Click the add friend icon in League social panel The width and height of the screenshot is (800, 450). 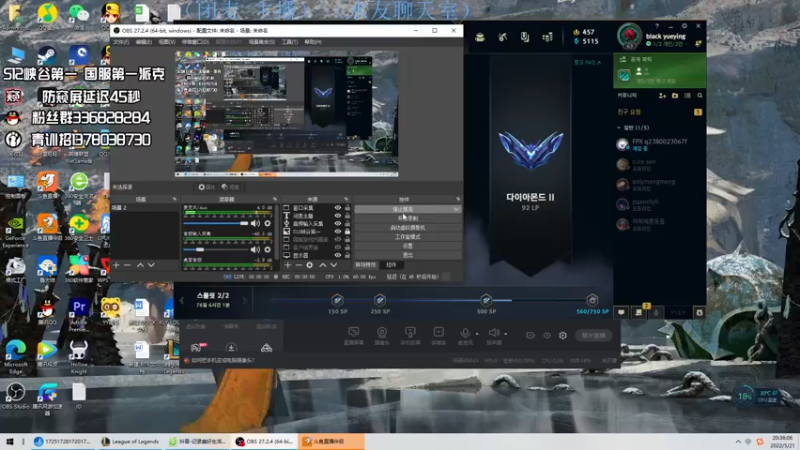(662, 95)
